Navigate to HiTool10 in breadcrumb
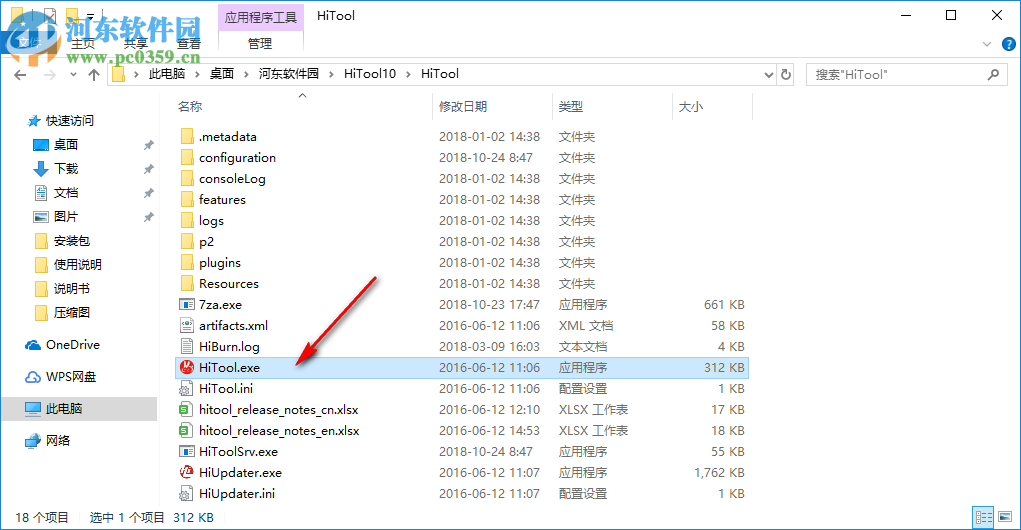 [369, 74]
